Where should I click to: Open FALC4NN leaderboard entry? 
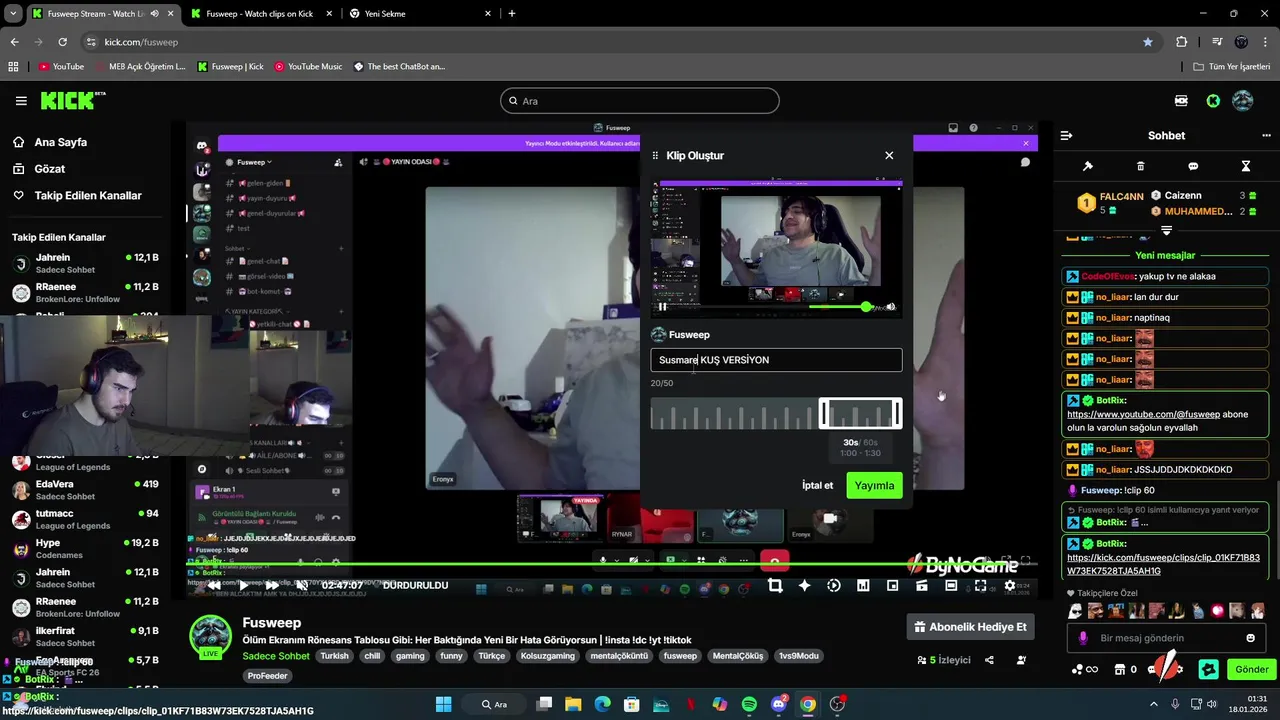point(1110,203)
